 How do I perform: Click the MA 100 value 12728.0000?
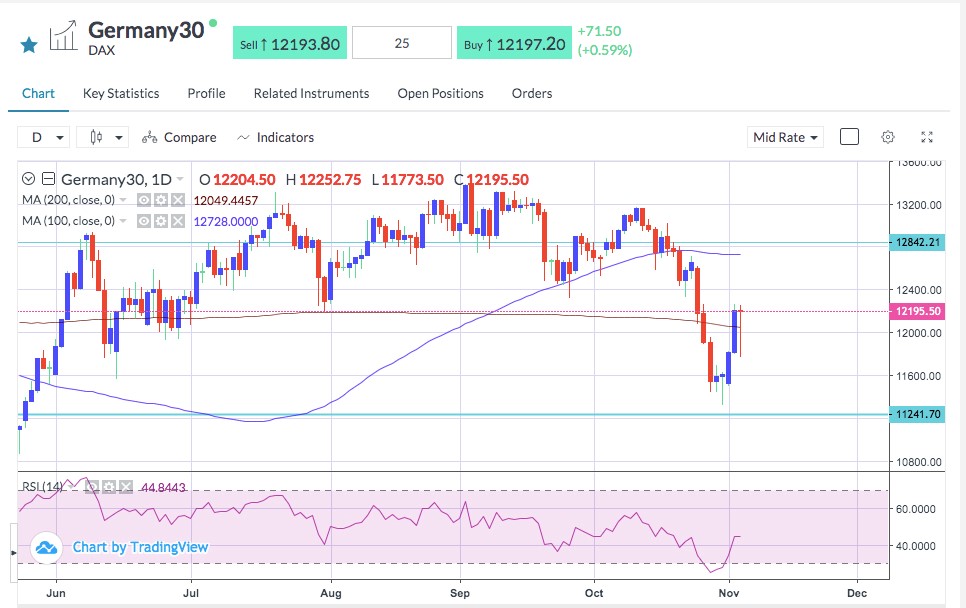click(225, 221)
